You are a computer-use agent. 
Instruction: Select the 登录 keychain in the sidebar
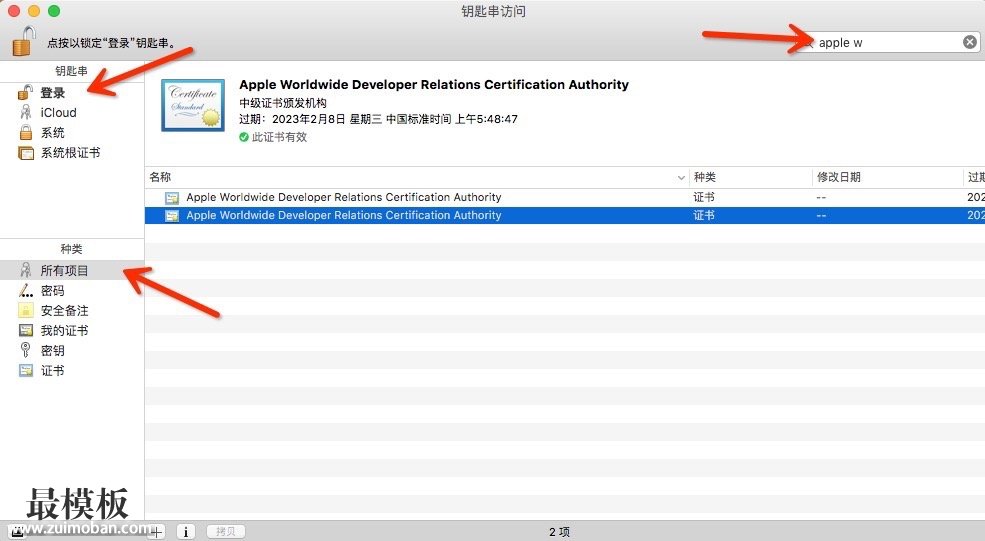pos(53,93)
